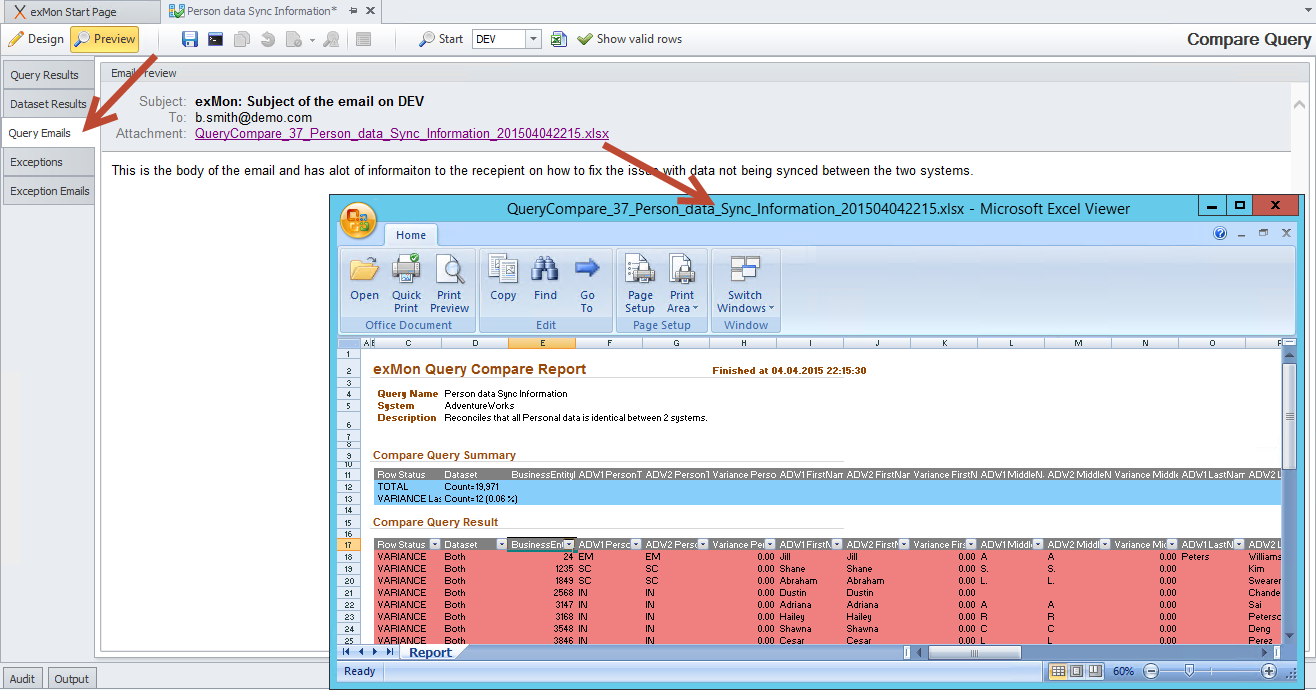This screenshot has height=690, width=1316.
Task: Switch to Page Layout view
Action: point(1077,671)
